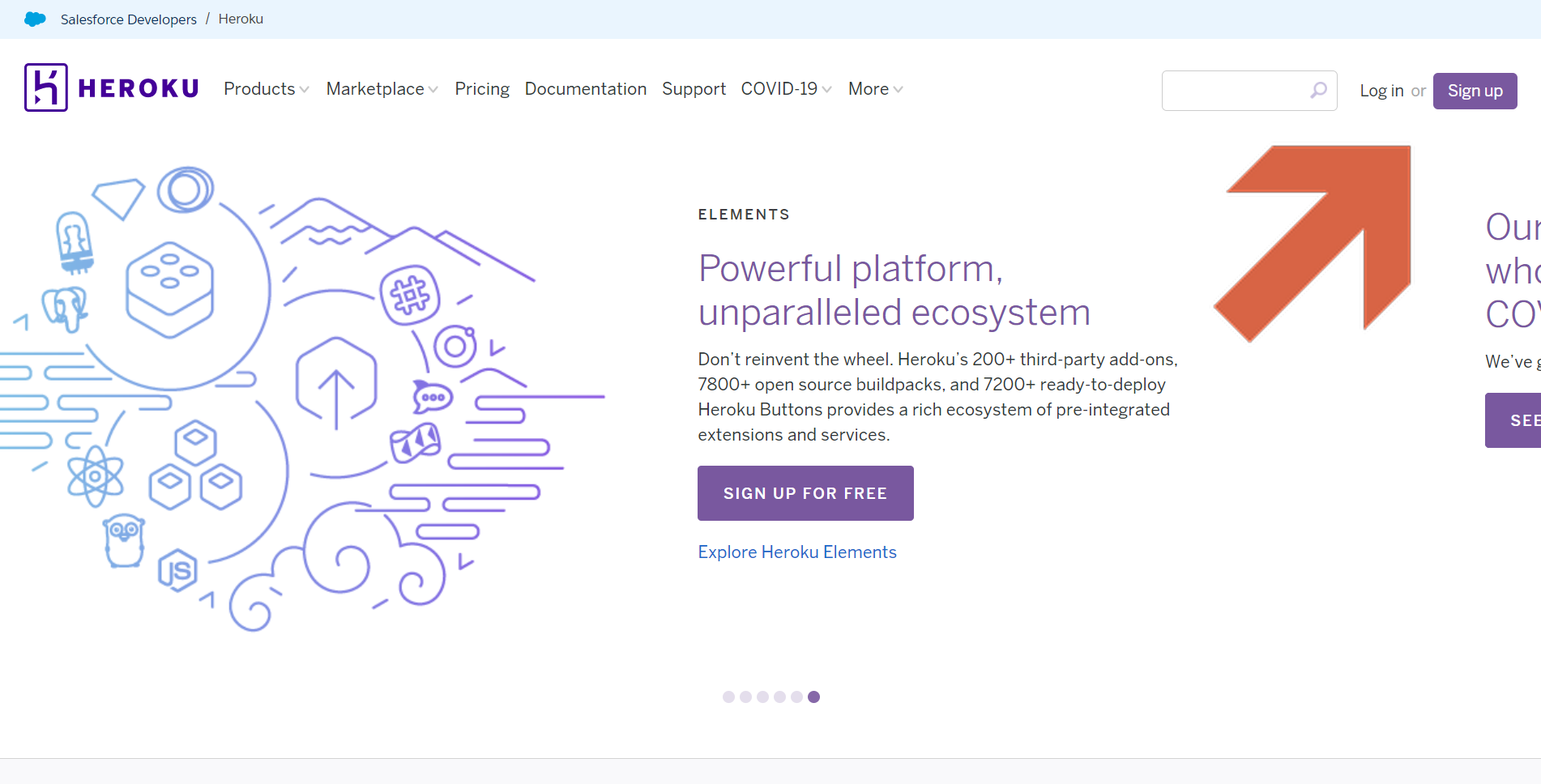The image size is (1541, 784).
Task: Expand the Marketplace dropdown menu
Action: (x=382, y=89)
